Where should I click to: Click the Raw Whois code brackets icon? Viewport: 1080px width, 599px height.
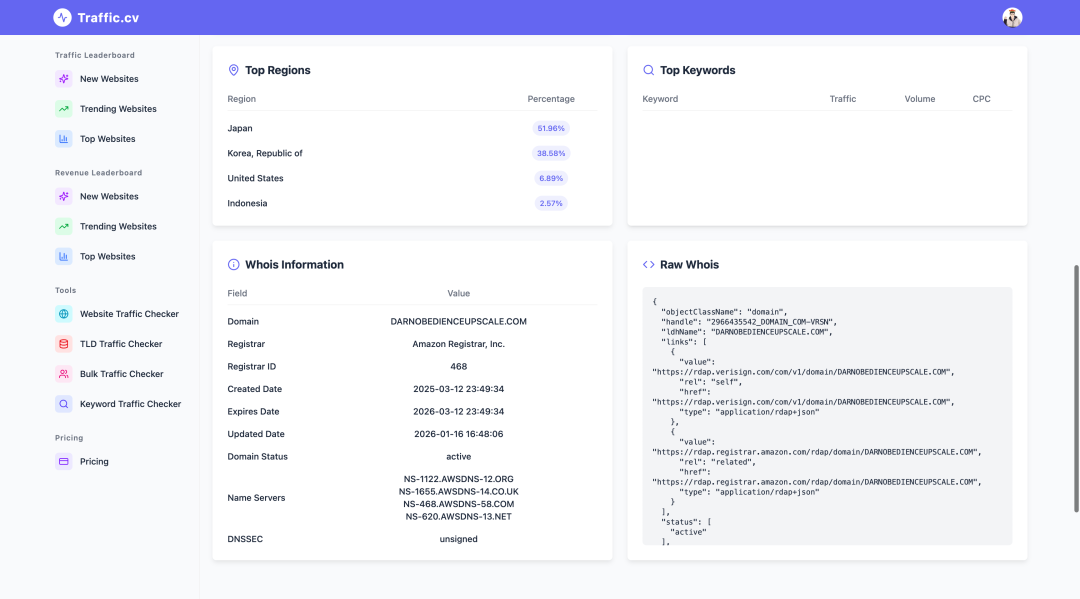coord(648,264)
